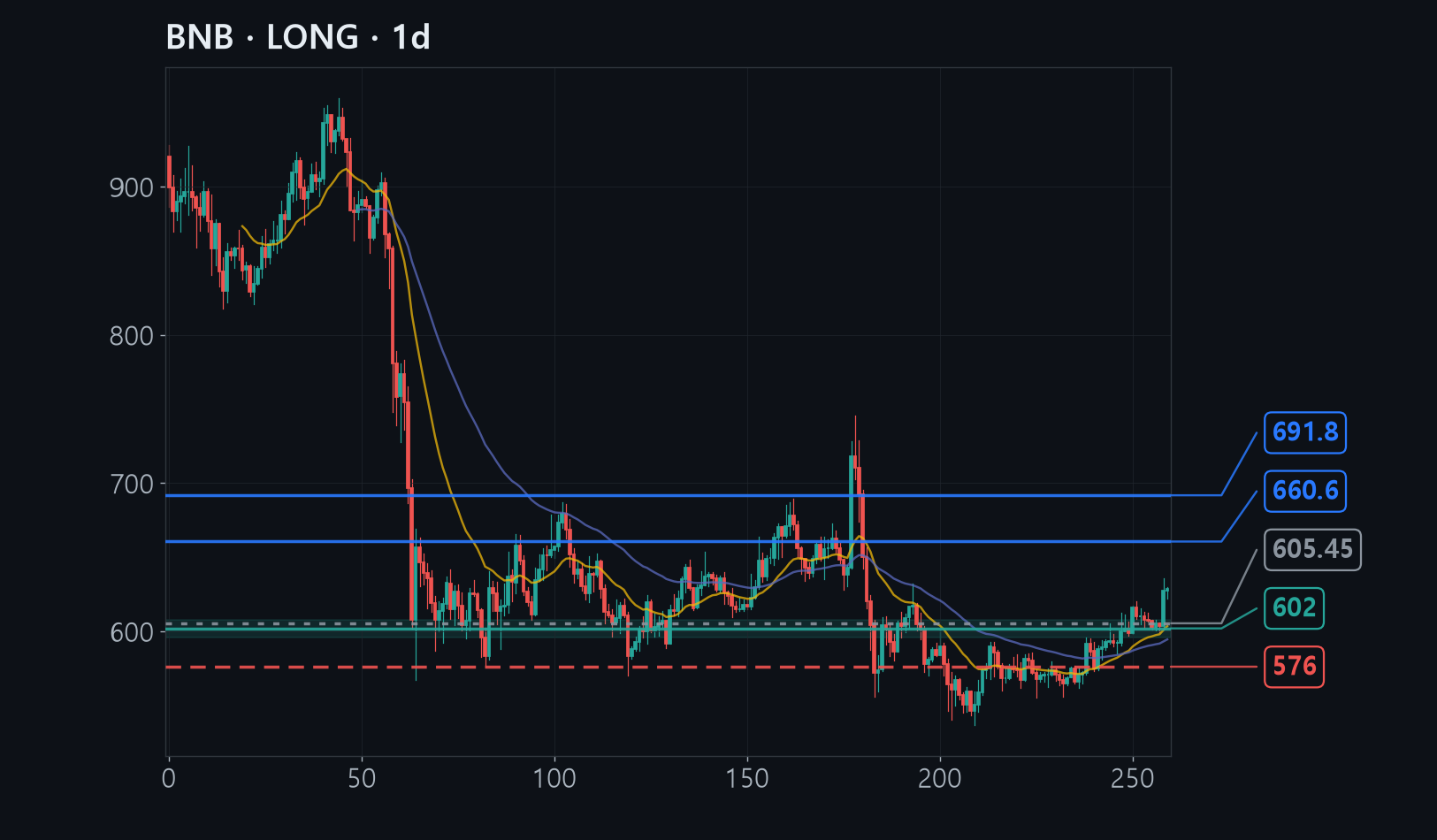Click the 900 y-axis tick label
This screenshot has height=840, width=1437.
131,187
